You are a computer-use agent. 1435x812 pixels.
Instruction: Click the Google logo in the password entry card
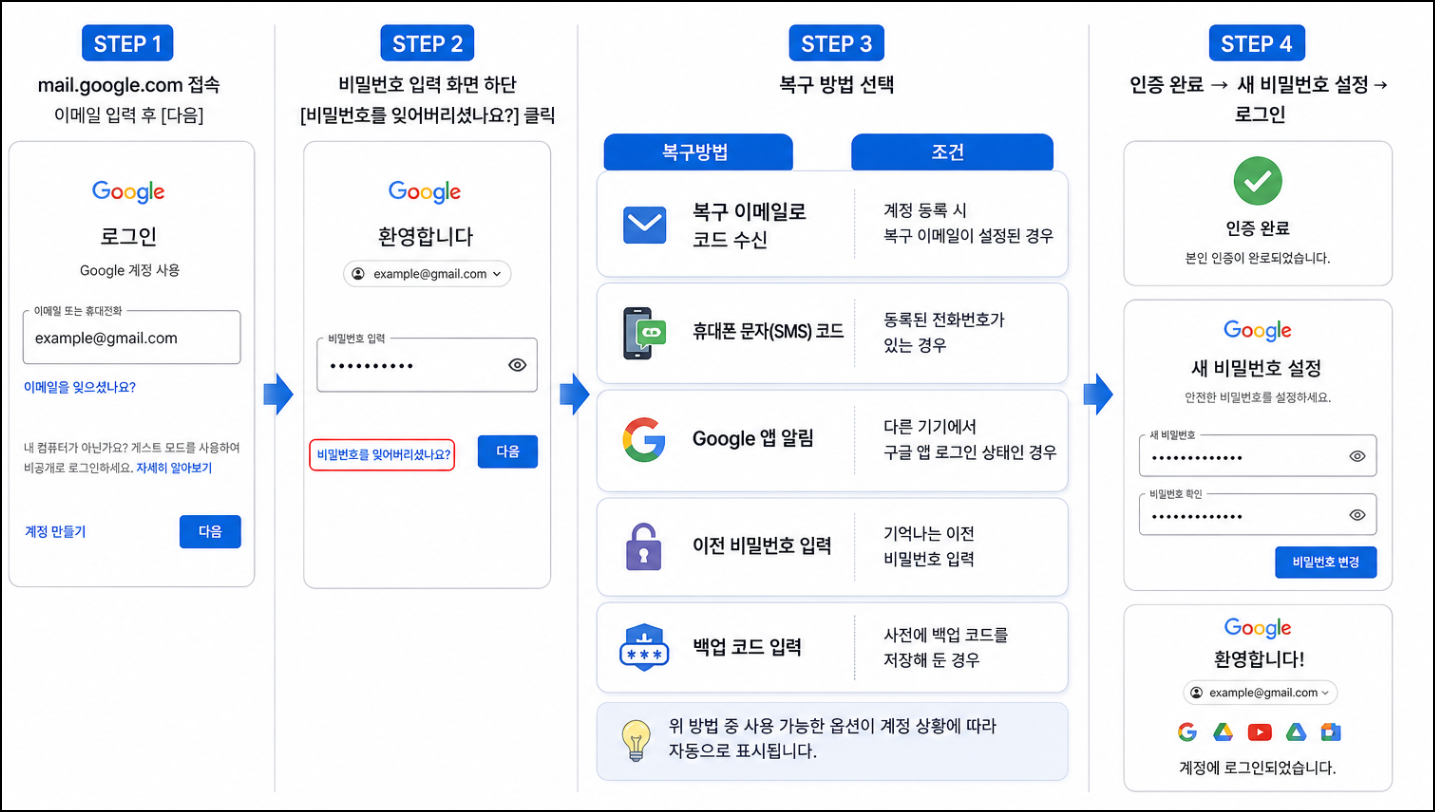click(425, 191)
